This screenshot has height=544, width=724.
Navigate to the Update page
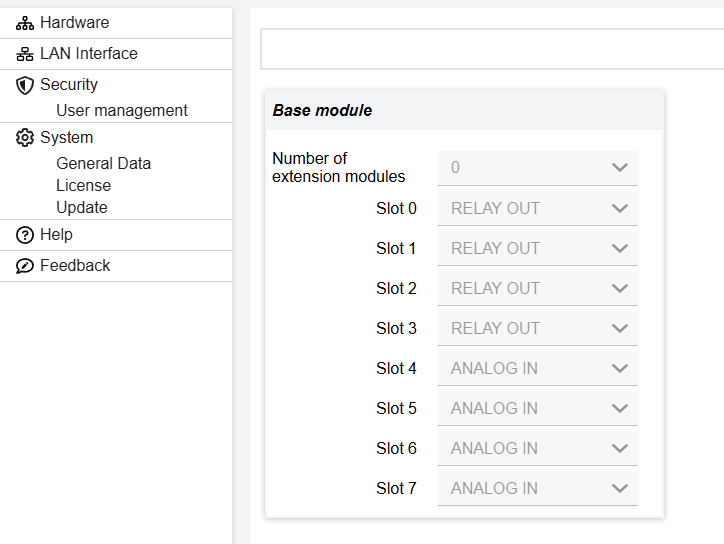(81, 208)
